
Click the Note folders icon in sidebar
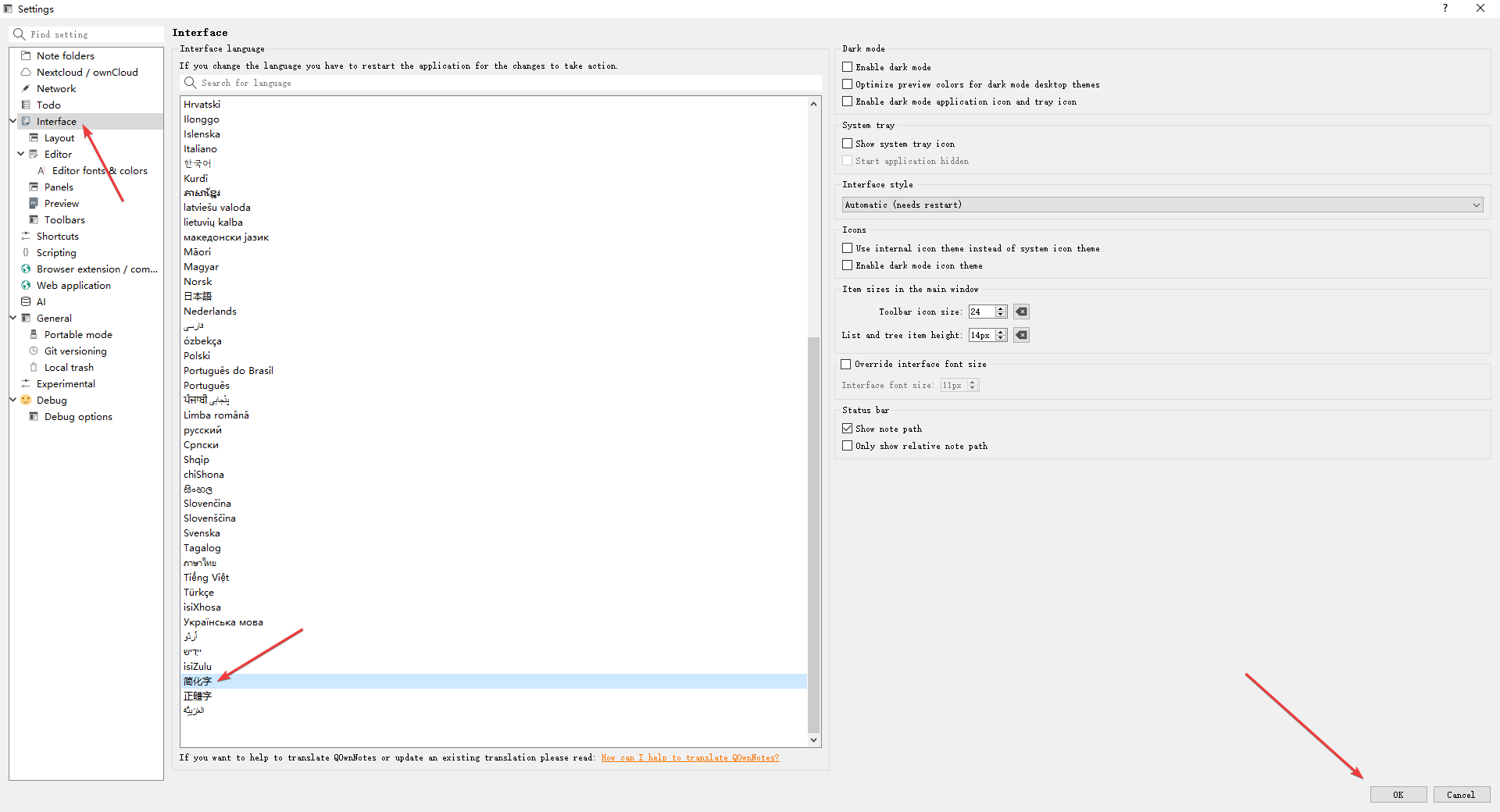point(26,55)
